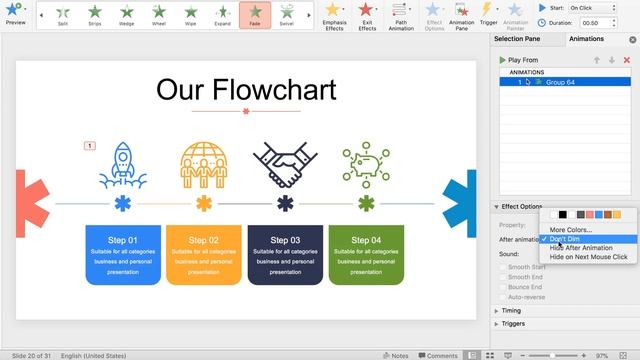
Task: Click the Duration input field
Action: (x=596, y=23)
